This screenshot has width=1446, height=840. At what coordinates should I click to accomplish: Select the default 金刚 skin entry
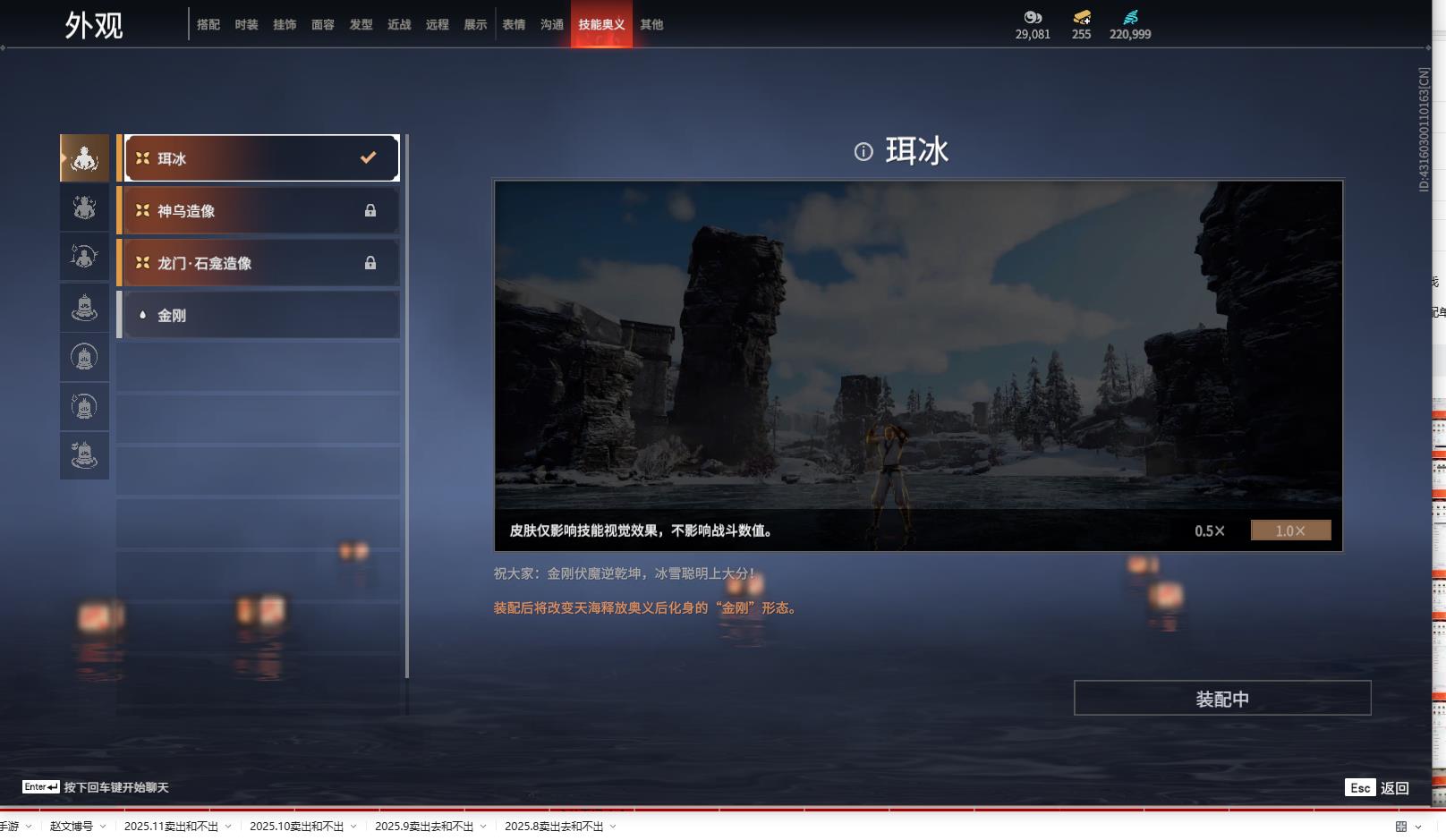(x=261, y=315)
